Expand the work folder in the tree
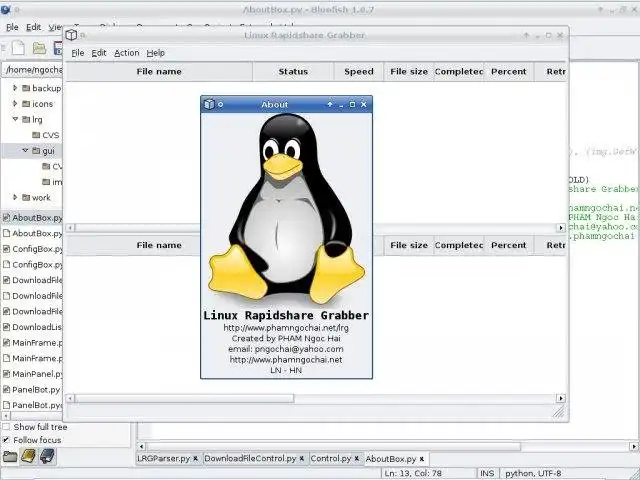 tap(15, 198)
